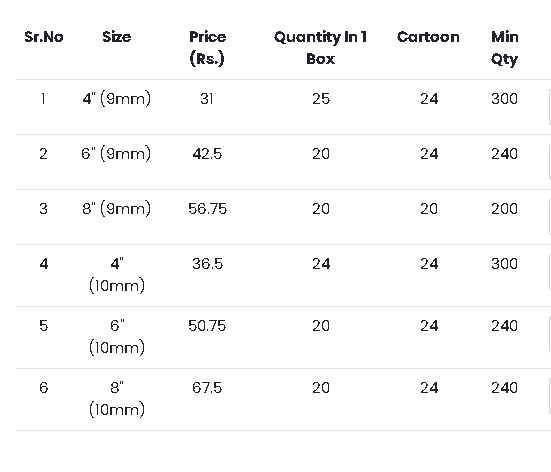Click the price value 56.75

pyautogui.click(x=207, y=209)
